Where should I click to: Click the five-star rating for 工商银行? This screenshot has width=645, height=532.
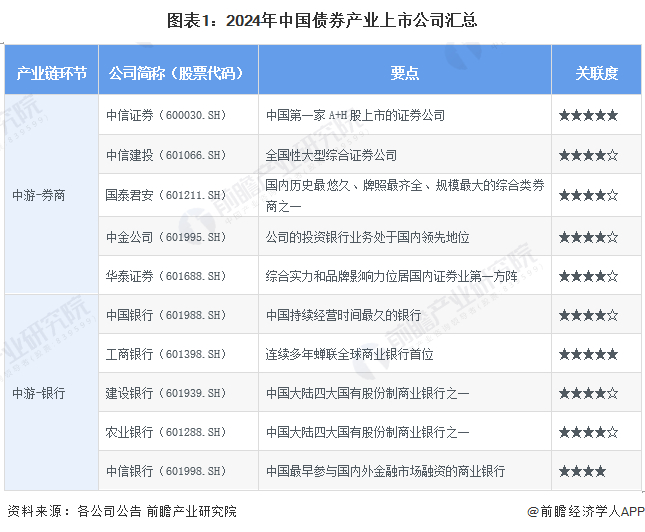pyautogui.click(x=588, y=354)
